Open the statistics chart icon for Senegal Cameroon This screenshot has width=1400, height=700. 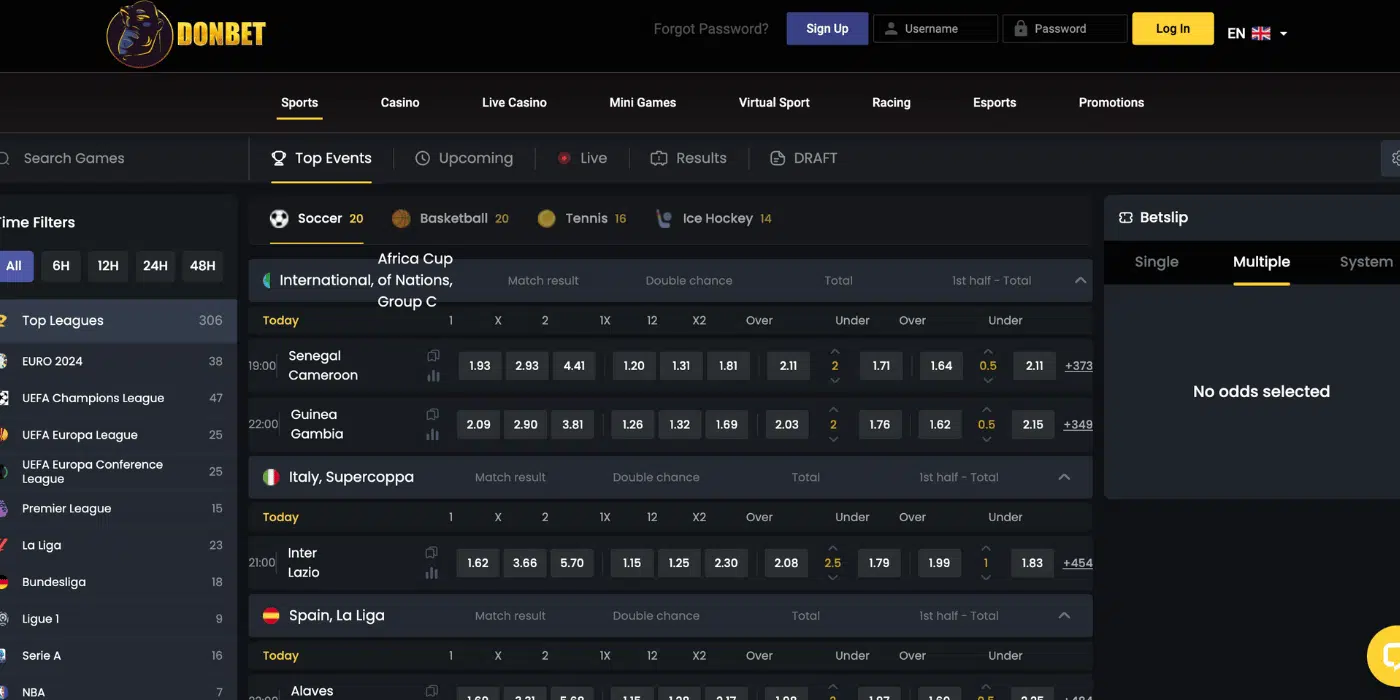pos(433,376)
